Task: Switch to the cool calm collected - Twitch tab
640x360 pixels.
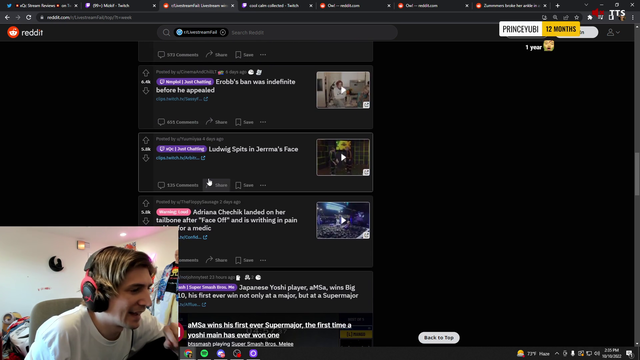Action: [x=276, y=6]
